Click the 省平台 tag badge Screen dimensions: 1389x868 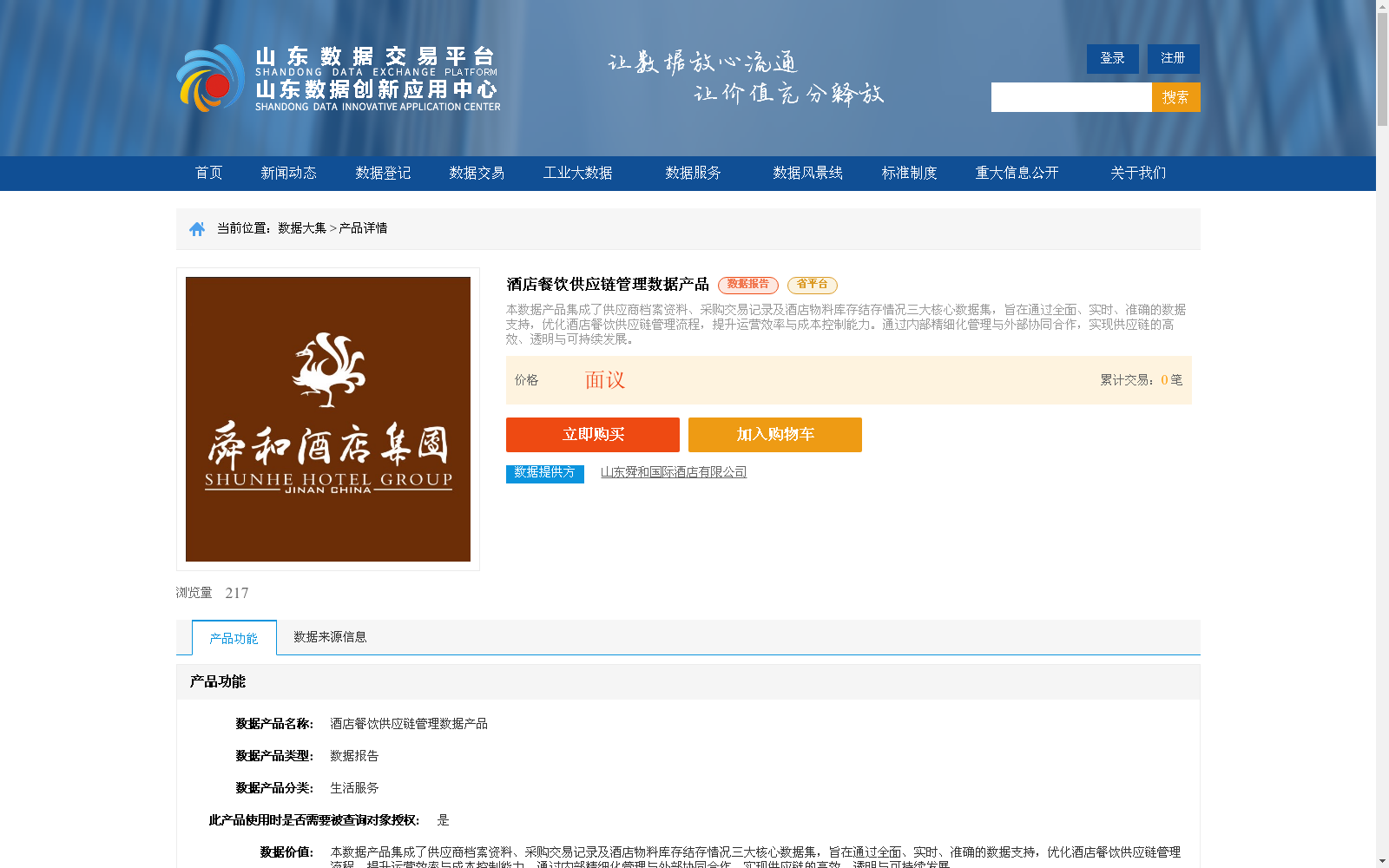click(813, 285)
